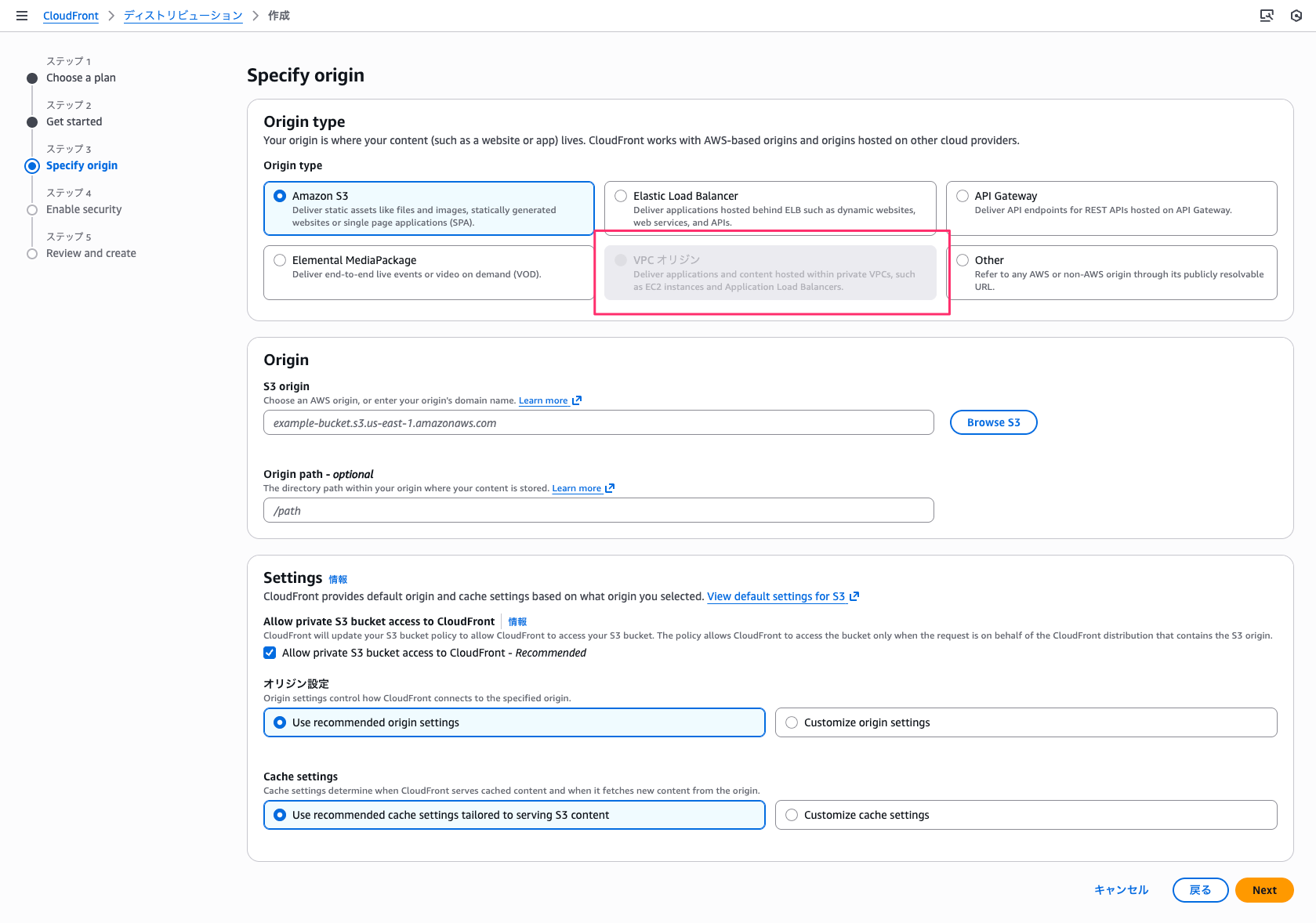Click the orange Next button
This screenshot has height=923, width=1316.
tap(1263, 890)
